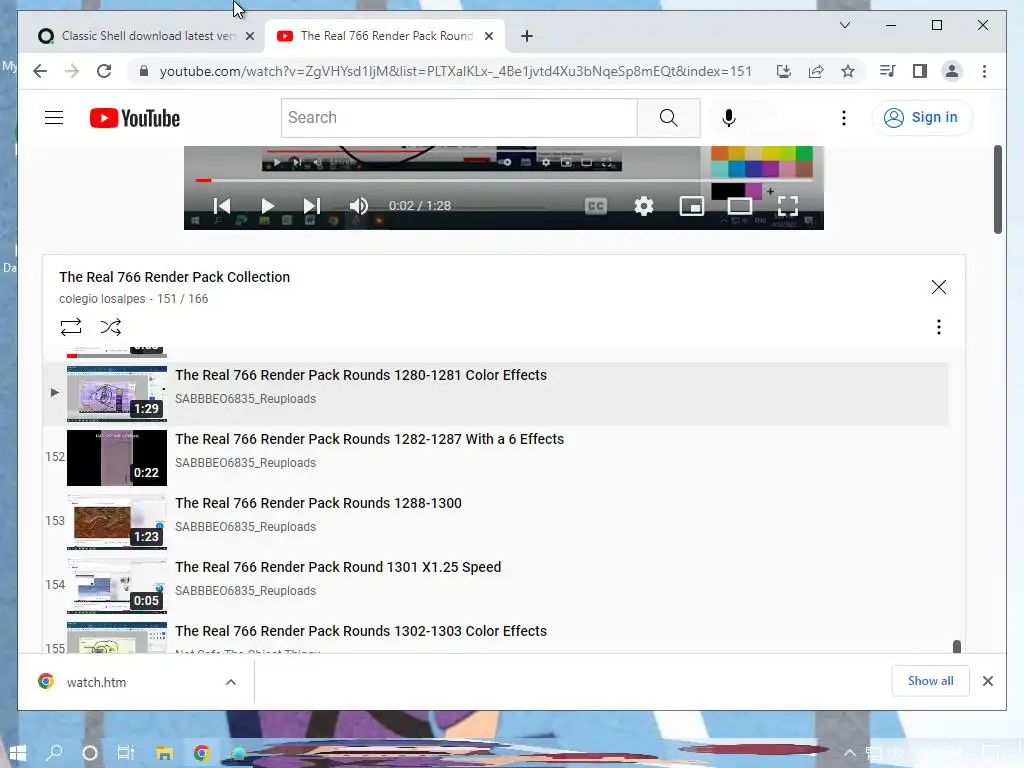Play the video with the play button
The height and width of the screenshot is (768, 1024).
click(x=267, y=206)
